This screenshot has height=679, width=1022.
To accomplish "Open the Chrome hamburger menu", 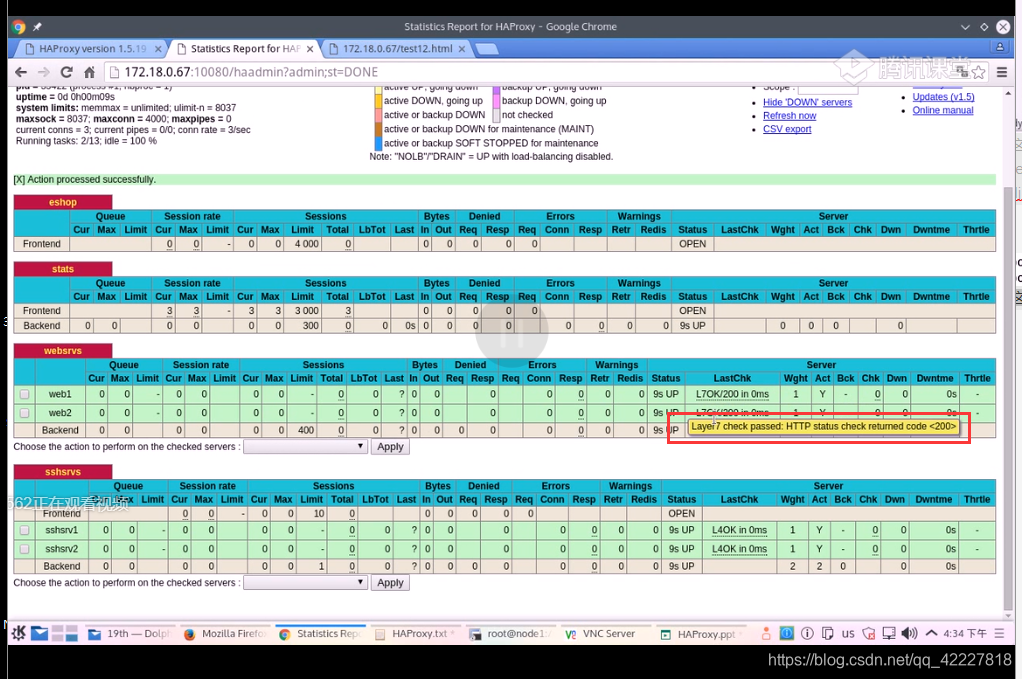I will pyautogui.click(x=1002, y=72).
